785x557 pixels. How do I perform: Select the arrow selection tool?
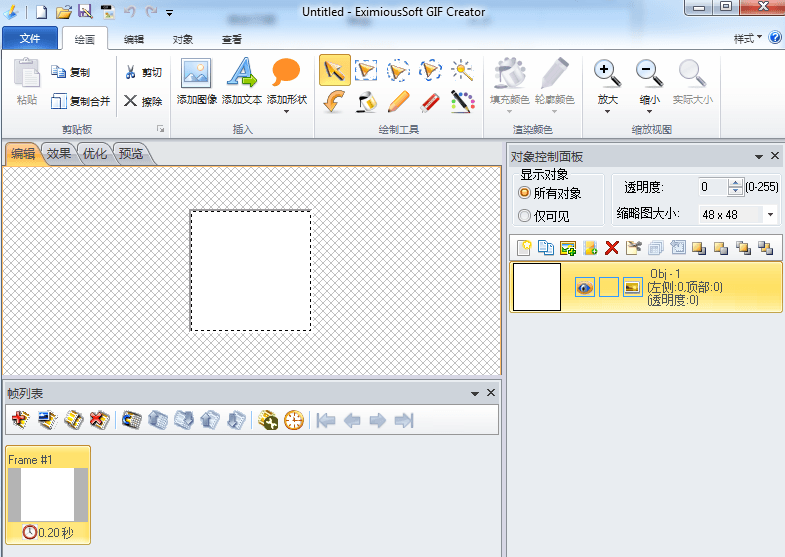335,70
